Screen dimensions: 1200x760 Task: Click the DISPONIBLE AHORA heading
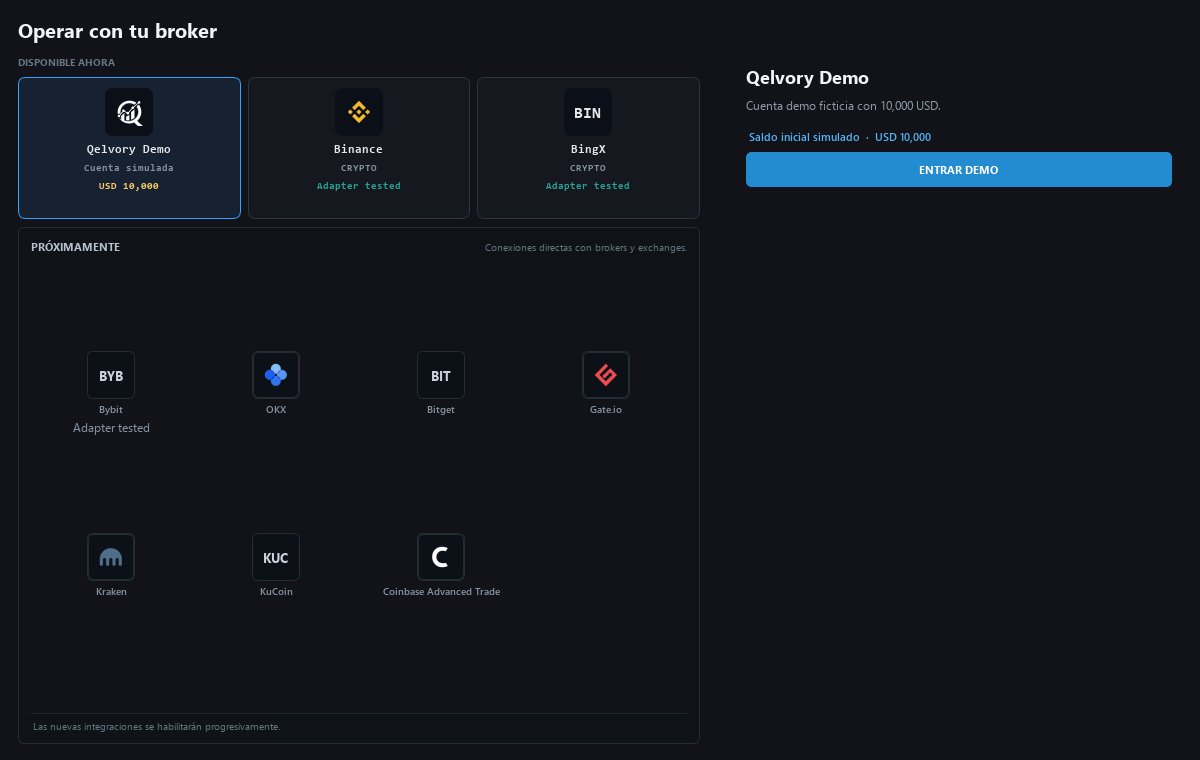click(66, 62)
